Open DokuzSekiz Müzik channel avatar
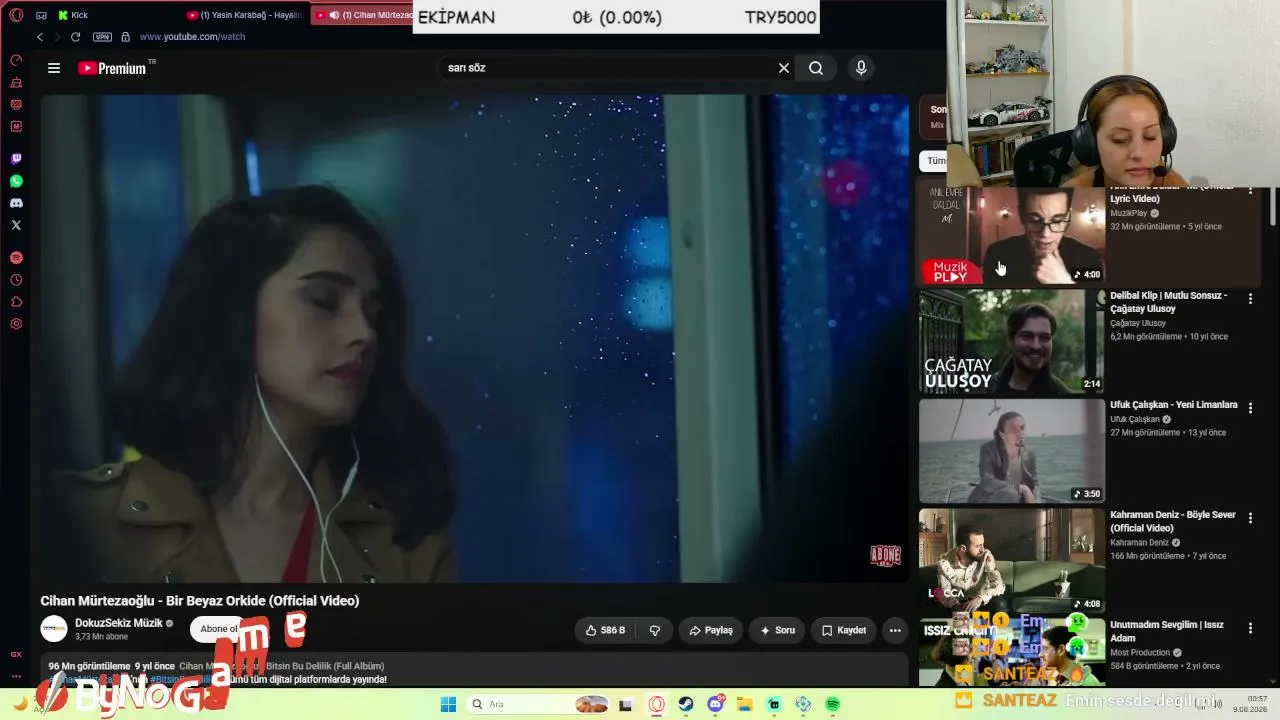This screenshot has height=720, width=1280. 54,629
